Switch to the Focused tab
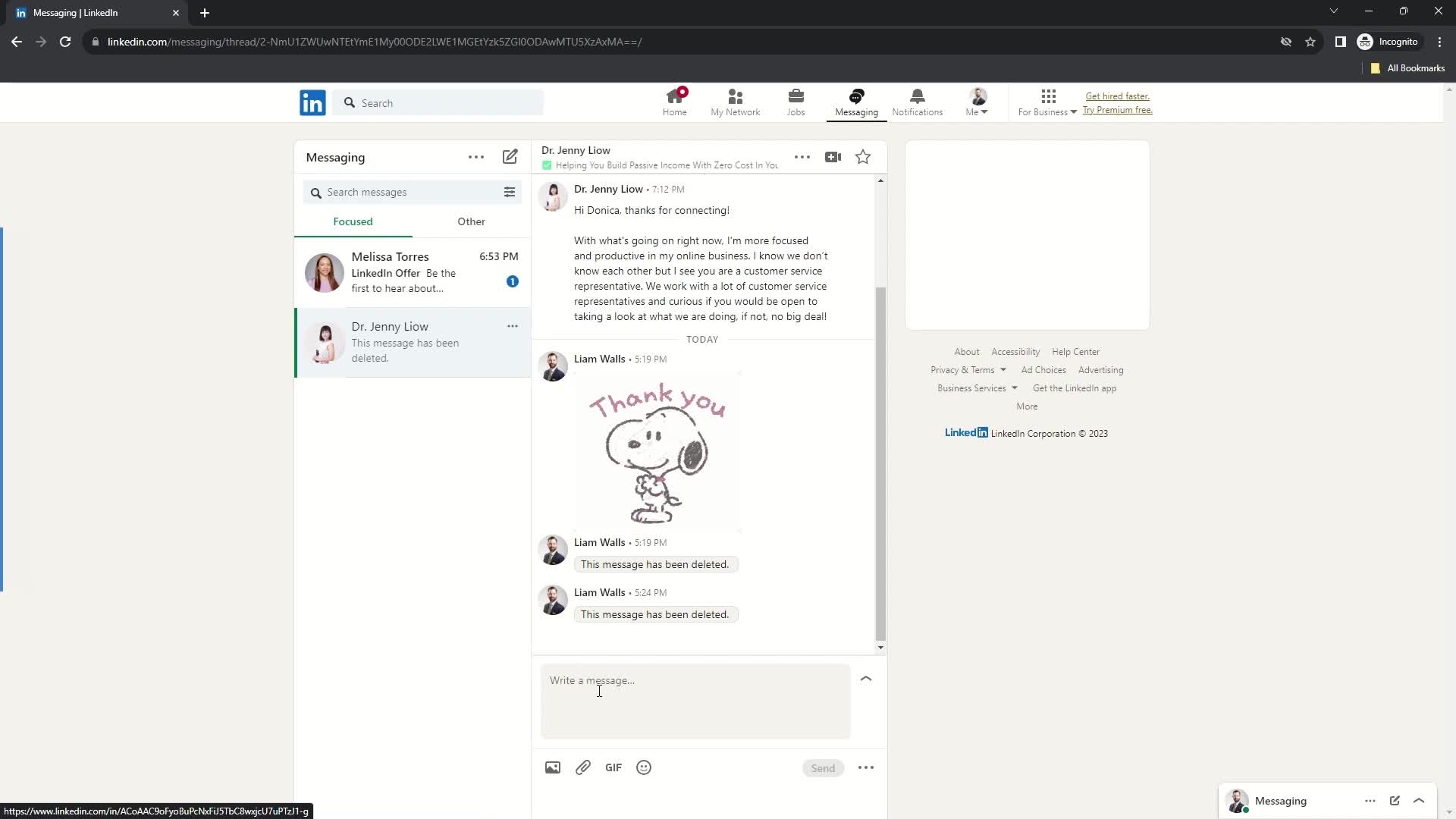Image resolution: width=1456 pixels, height=819 pixels. tap(353, 221)
